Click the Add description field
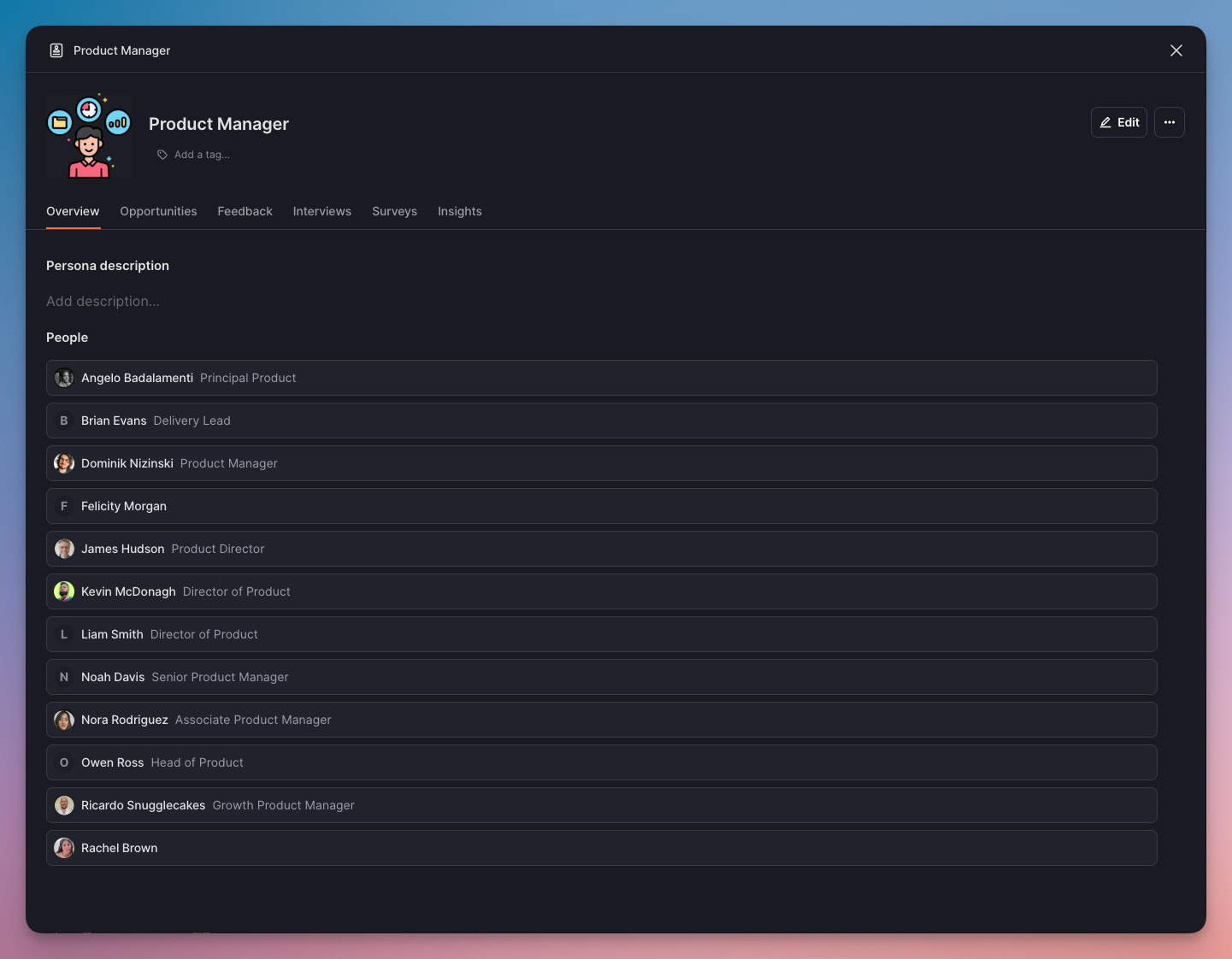The image size is (1232, 959). pos(103,301)
